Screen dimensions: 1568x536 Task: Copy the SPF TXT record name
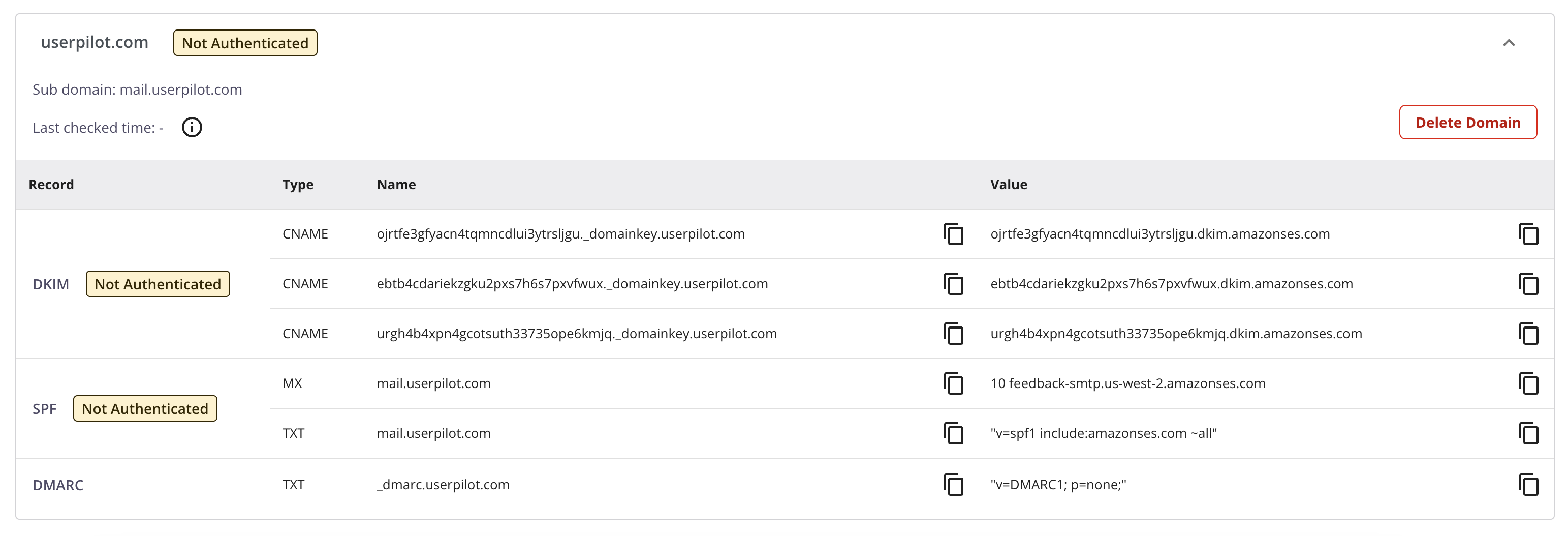coord(953,434)
